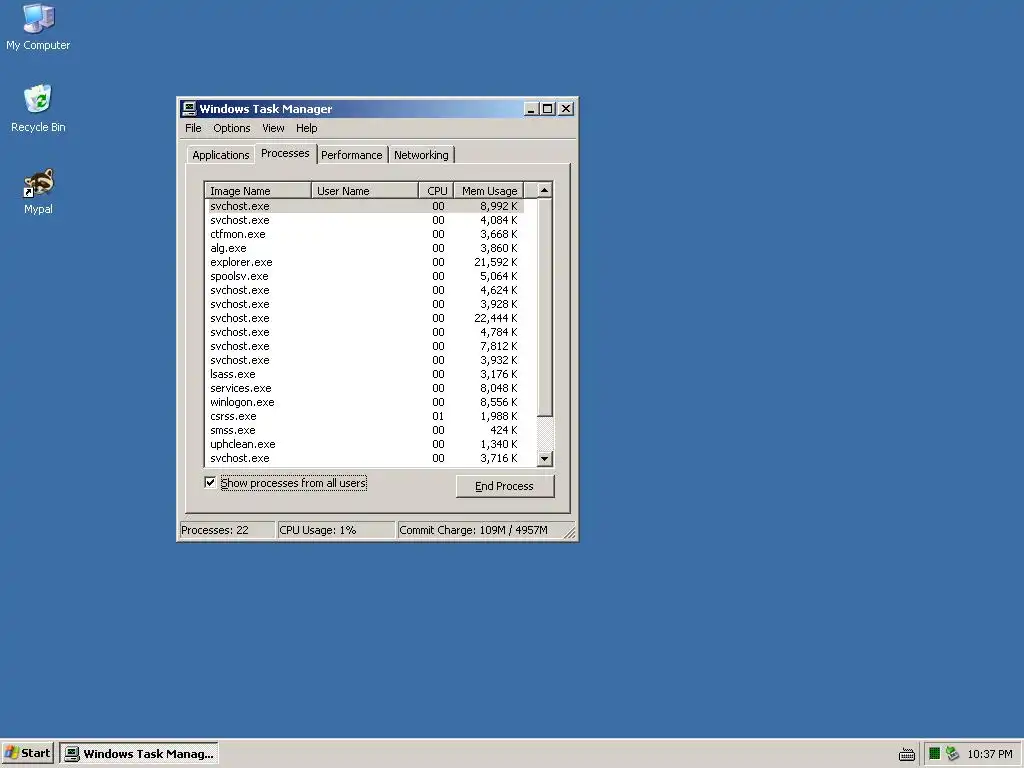Select the uphclean.exe process row
Screen dimensions: 1024x768
pos(364,444)
